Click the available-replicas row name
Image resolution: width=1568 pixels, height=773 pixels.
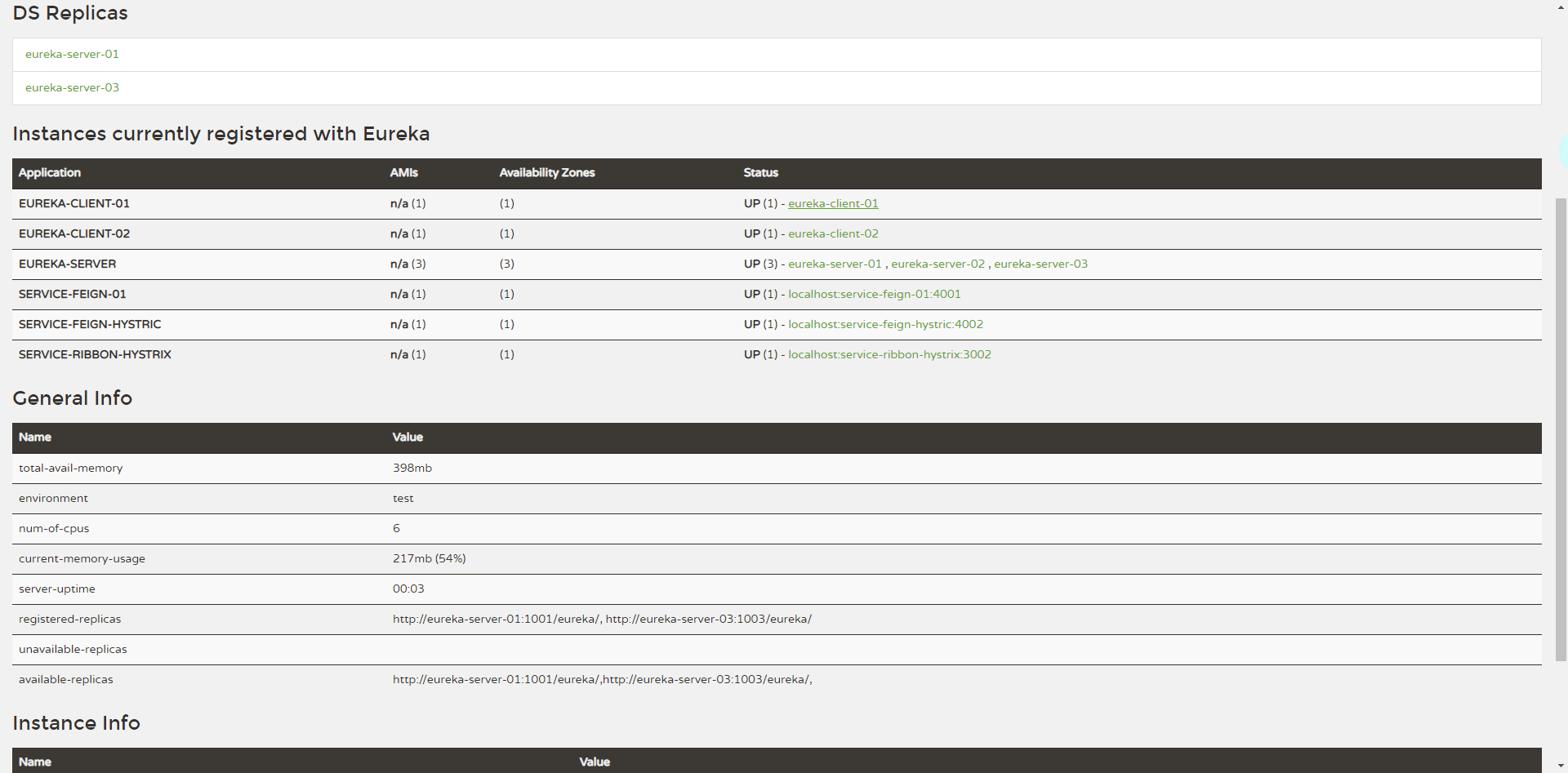[x=66, y=679]
